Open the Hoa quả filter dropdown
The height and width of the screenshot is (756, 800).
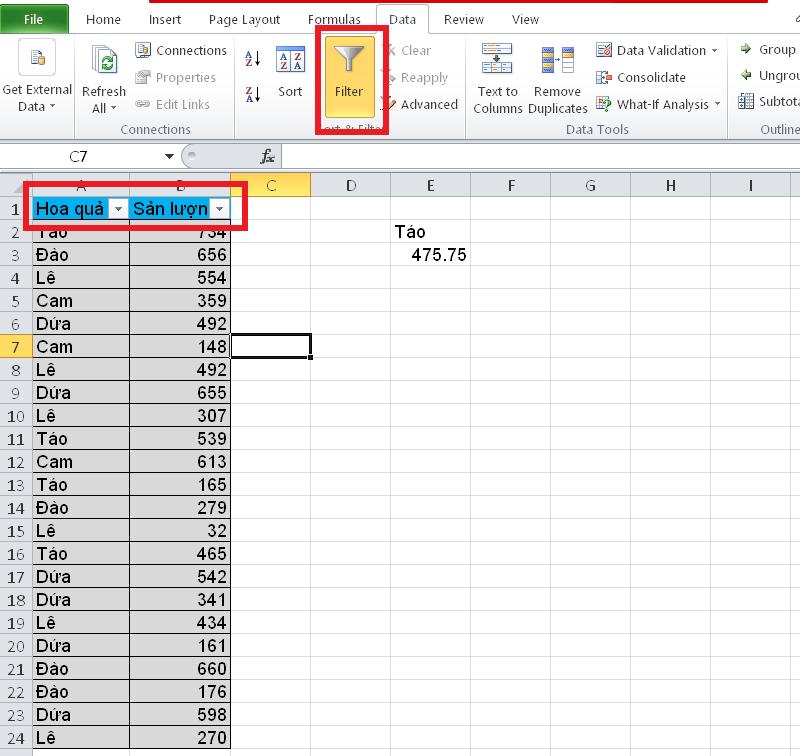[117, 209]
